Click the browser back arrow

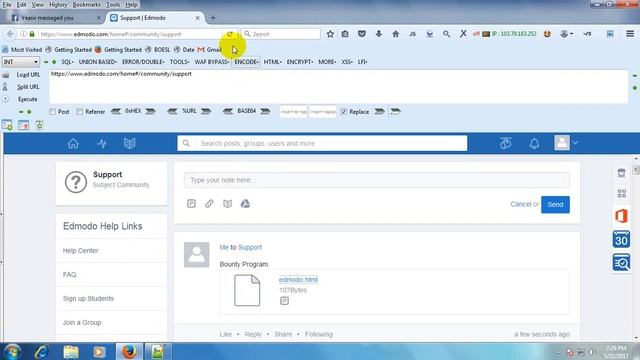(x=10, y=34)
